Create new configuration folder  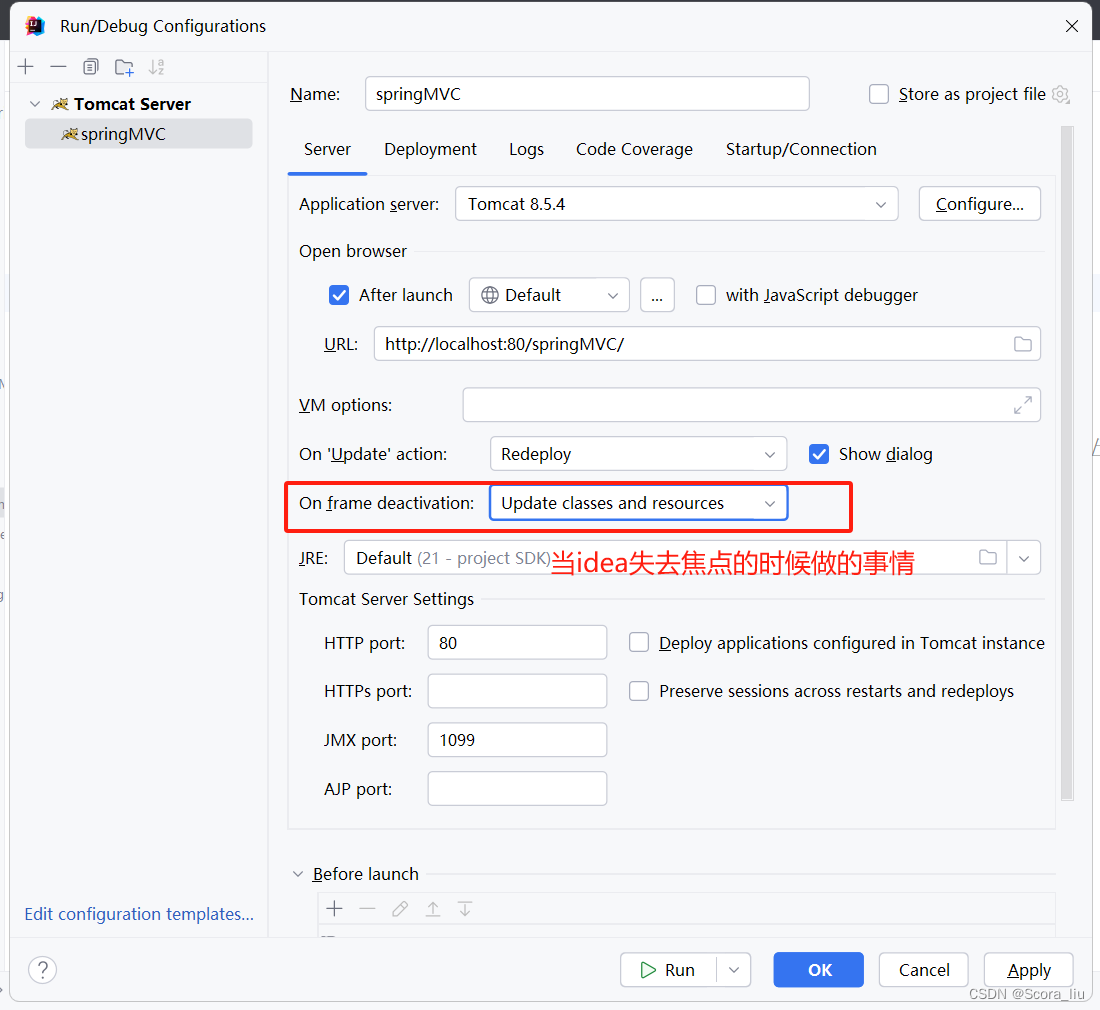pyautogui.click(x=124, y=67)
